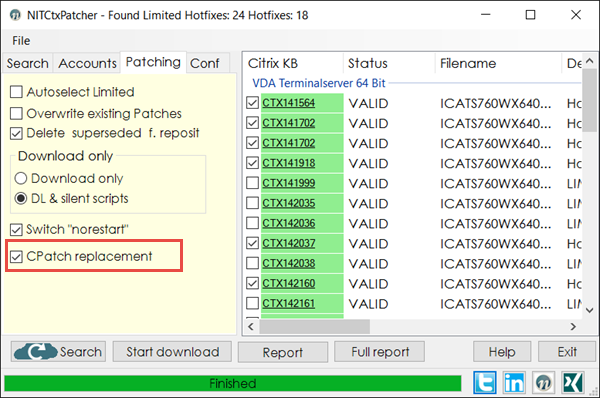
Task: Click the NITCtxPatcher title bar app icon
Action: tap(15, 15)
